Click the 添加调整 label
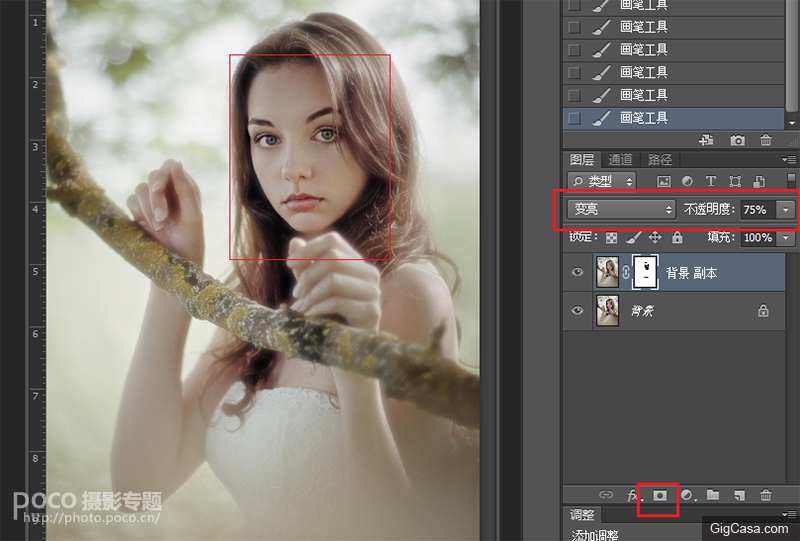The image size is (800, 541). 595,534
